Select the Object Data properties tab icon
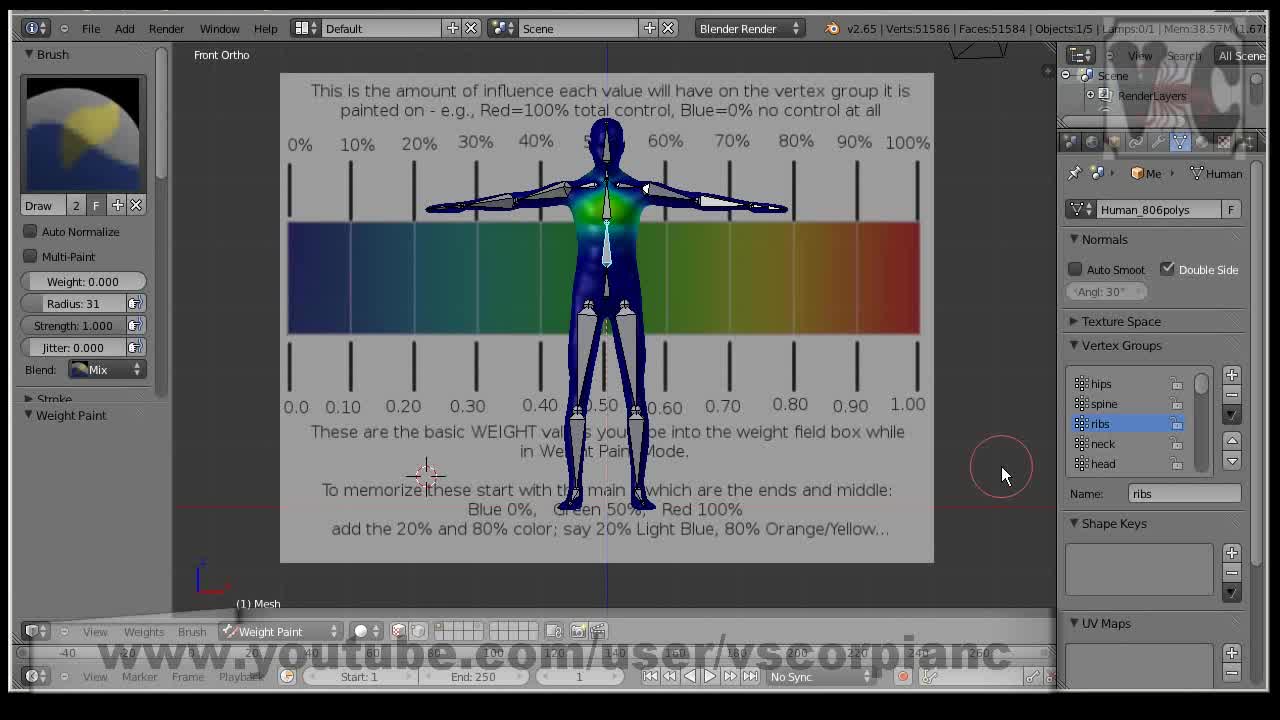1280x720 pixels. (1180, 142)
